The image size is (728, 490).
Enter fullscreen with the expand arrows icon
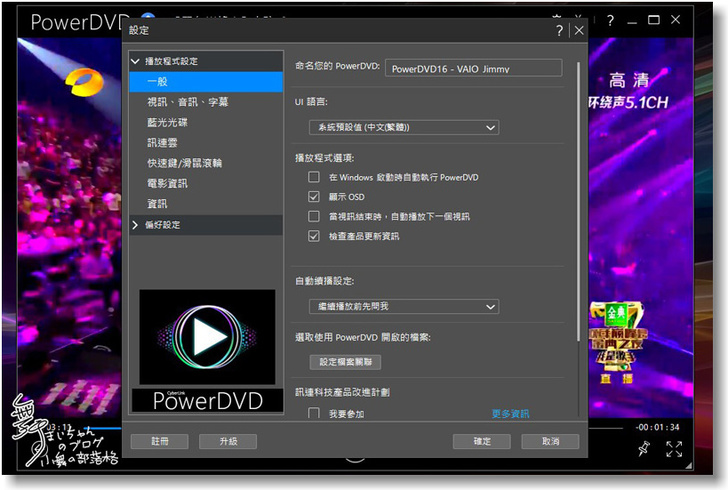click(x=674, y=449)
